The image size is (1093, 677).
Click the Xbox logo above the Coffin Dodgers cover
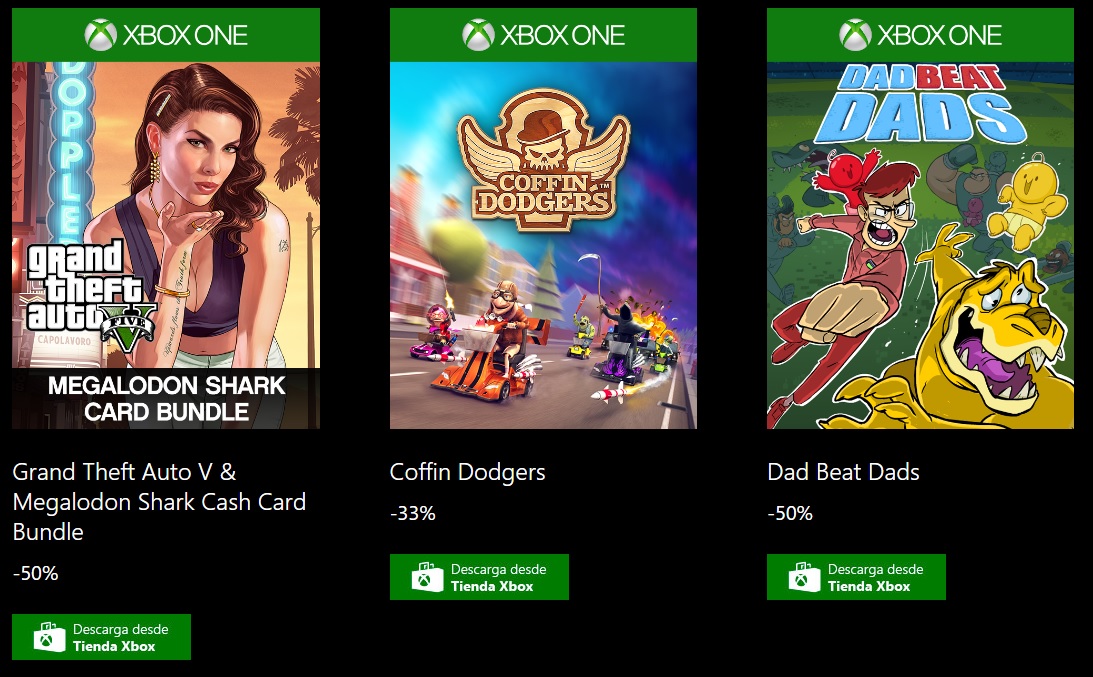pos(478,36)
